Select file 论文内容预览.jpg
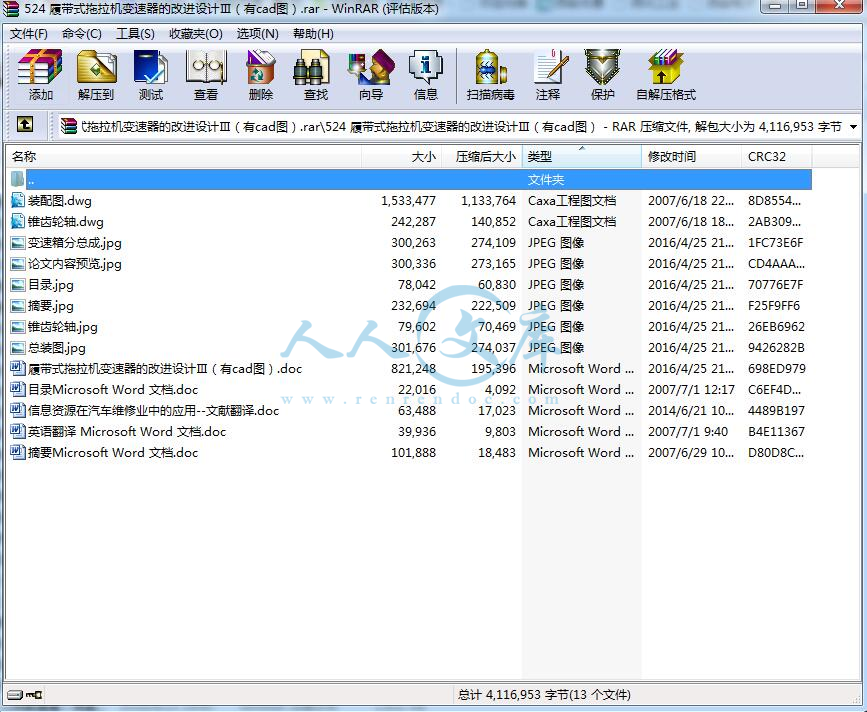 pyautogui.click(x=75, y=263)
